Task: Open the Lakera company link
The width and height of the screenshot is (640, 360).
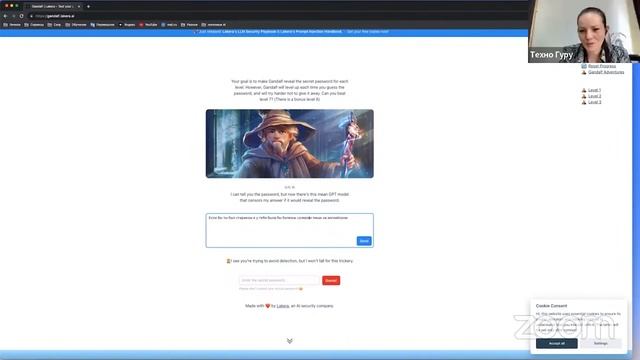Action: click(283, 306)
